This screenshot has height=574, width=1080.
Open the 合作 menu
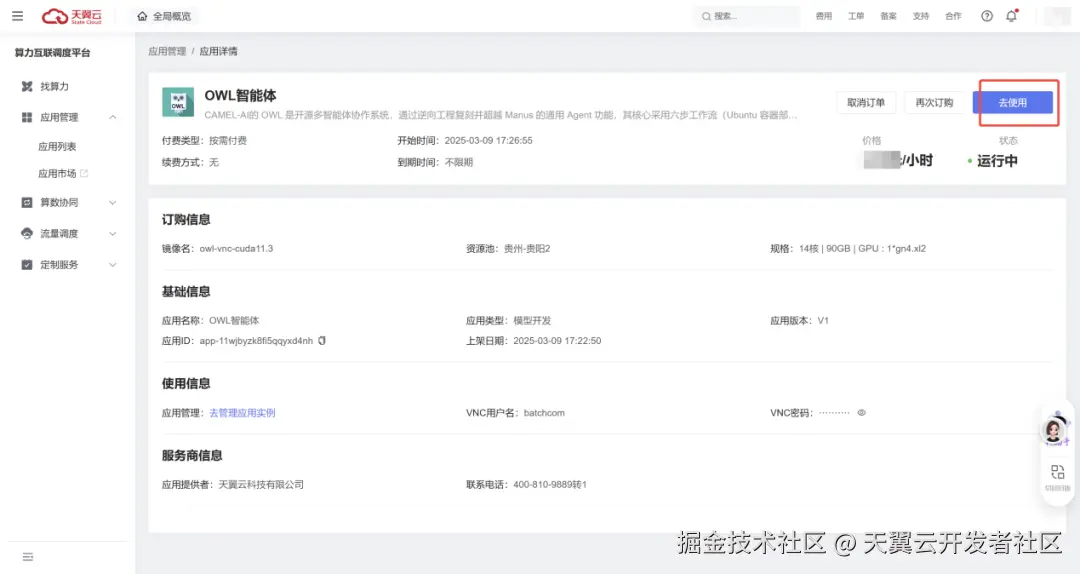click(x=953, y=16)
